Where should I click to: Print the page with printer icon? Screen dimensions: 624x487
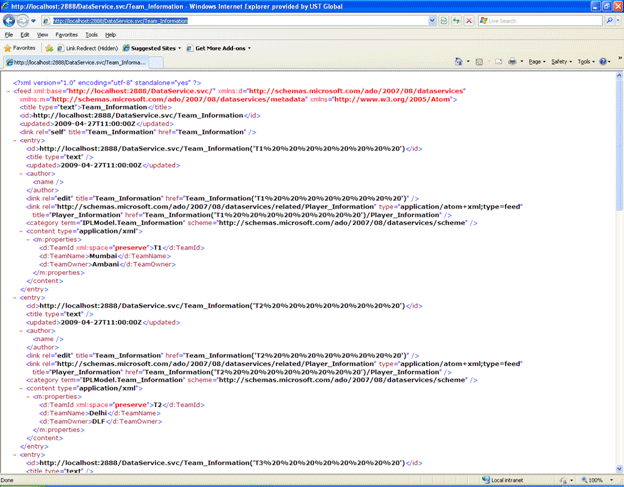[512, 62]
